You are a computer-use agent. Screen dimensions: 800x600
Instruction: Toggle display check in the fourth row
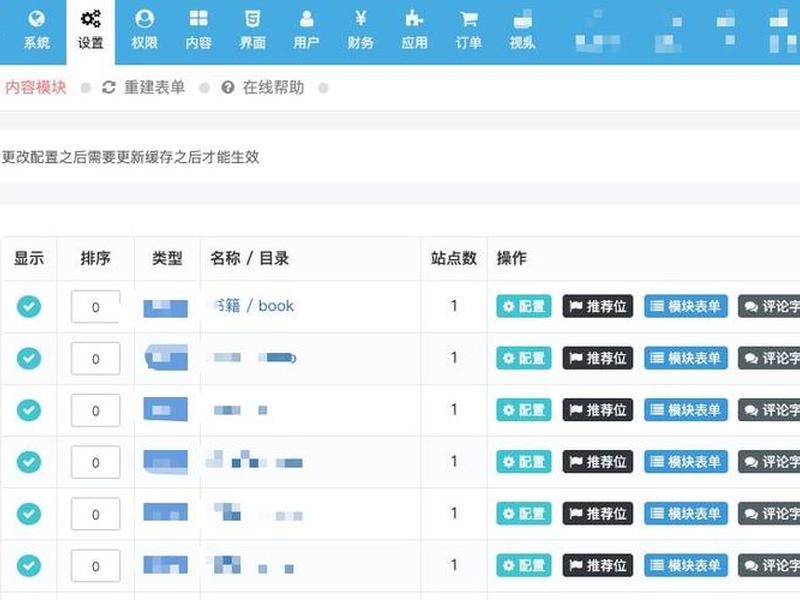pos(29,462)
